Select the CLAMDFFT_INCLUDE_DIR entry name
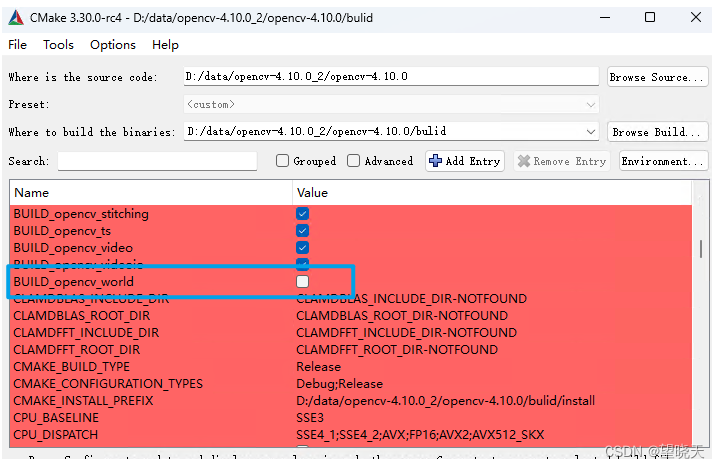 86,333
